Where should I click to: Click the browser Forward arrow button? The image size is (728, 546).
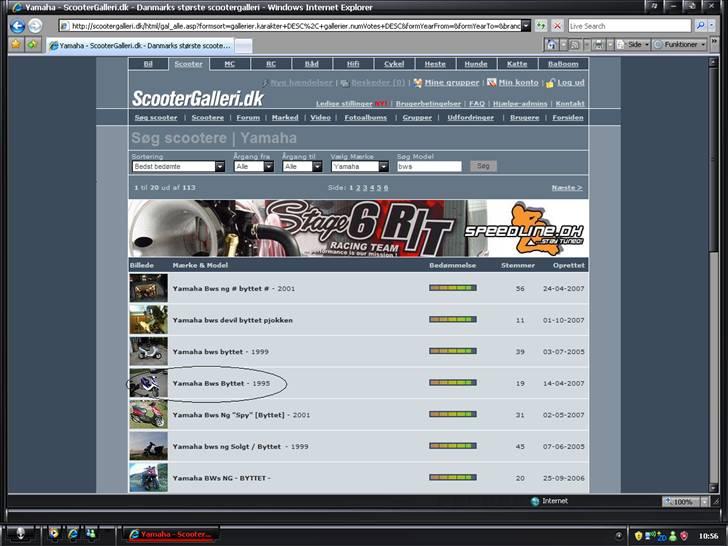35,26
